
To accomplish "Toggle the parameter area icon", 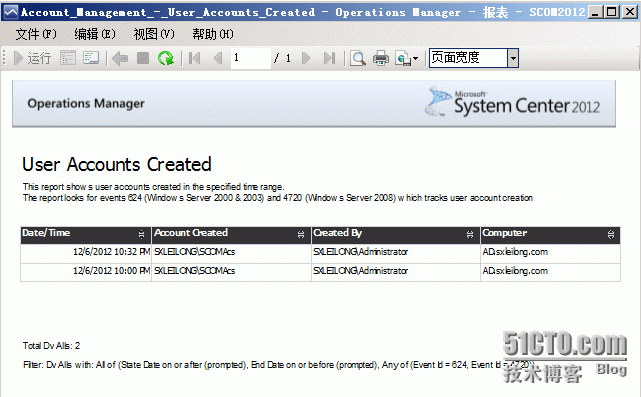I will tap(68, 58).
